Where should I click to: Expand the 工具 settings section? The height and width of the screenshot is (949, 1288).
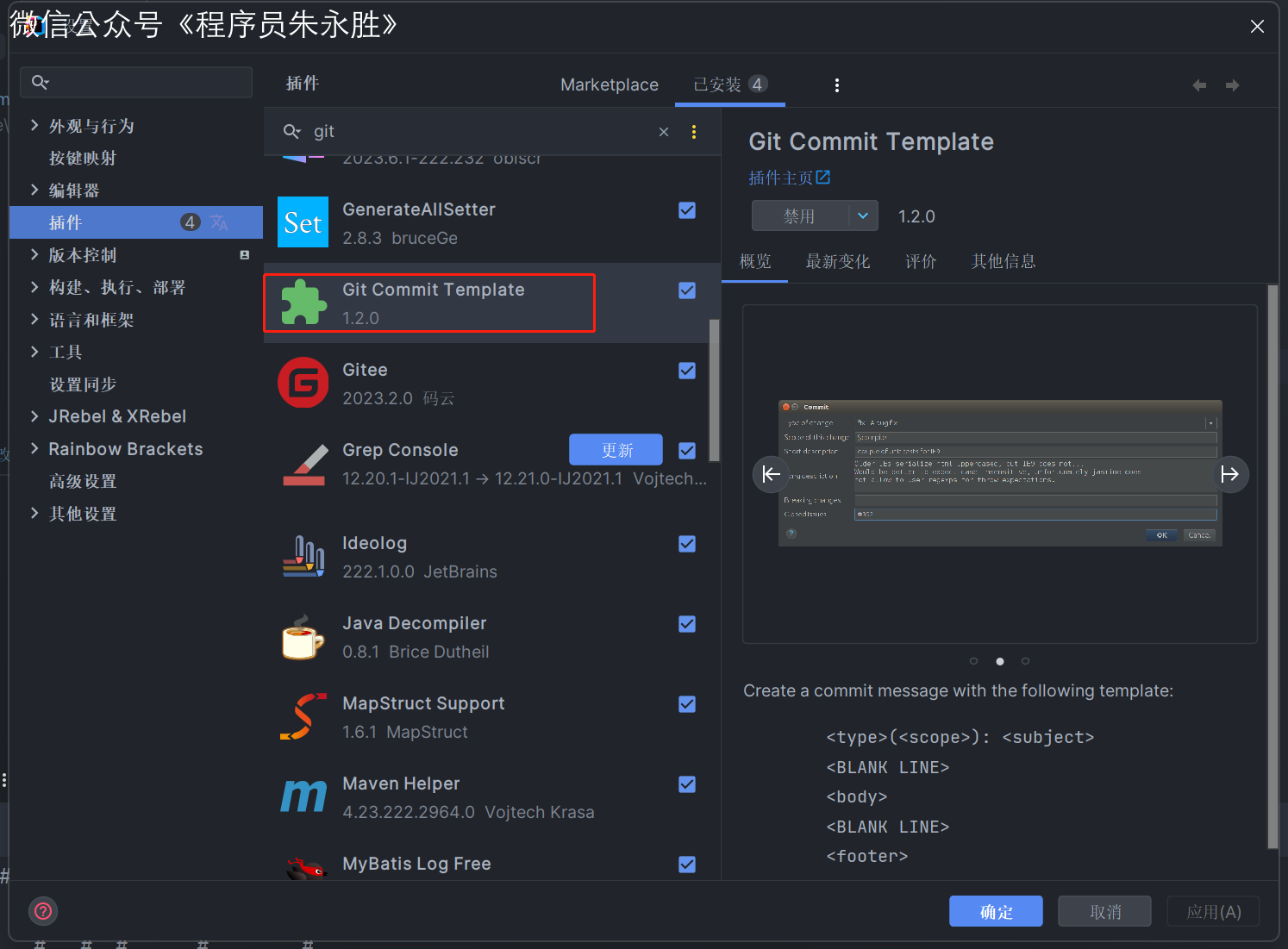pyautogui.click(x=34, y=352)
